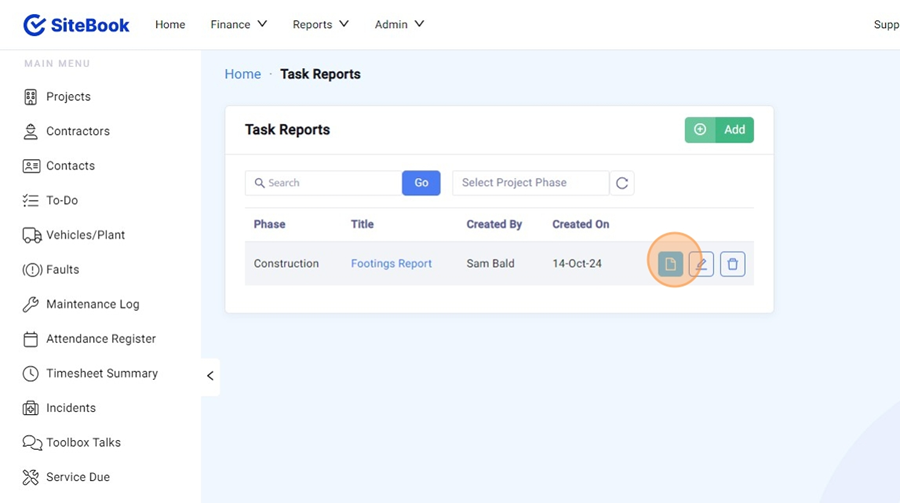Collapse the sidebar with arrow handle

(210, 376)
